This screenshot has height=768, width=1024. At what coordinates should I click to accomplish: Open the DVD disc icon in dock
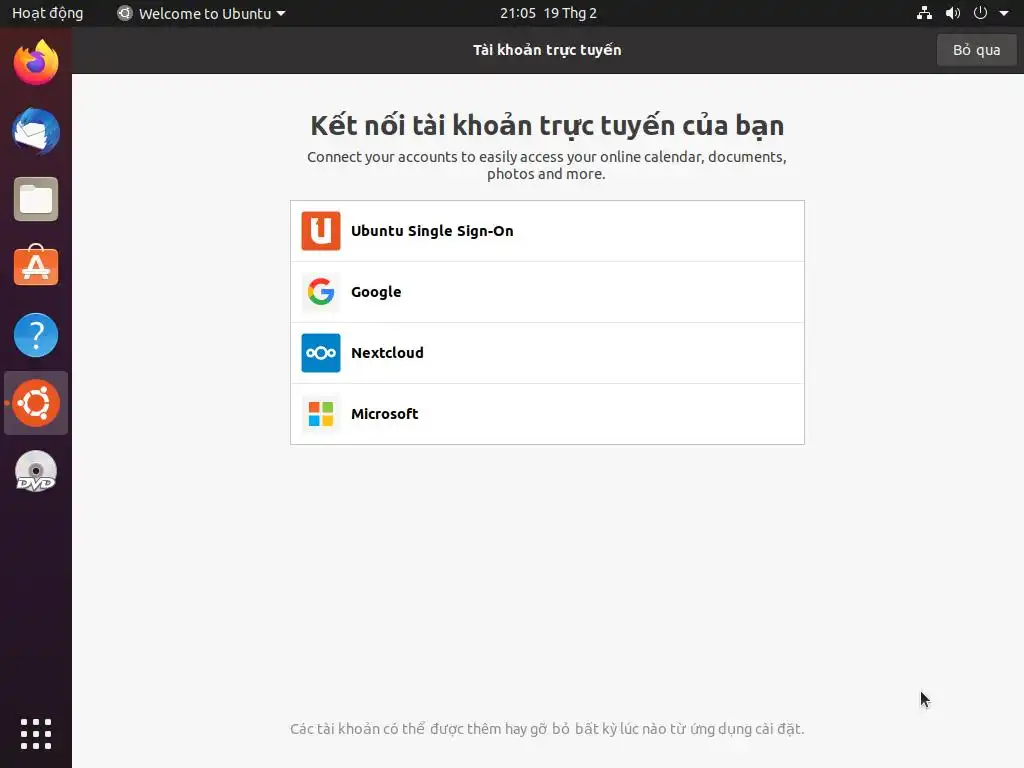coord(36,471)
